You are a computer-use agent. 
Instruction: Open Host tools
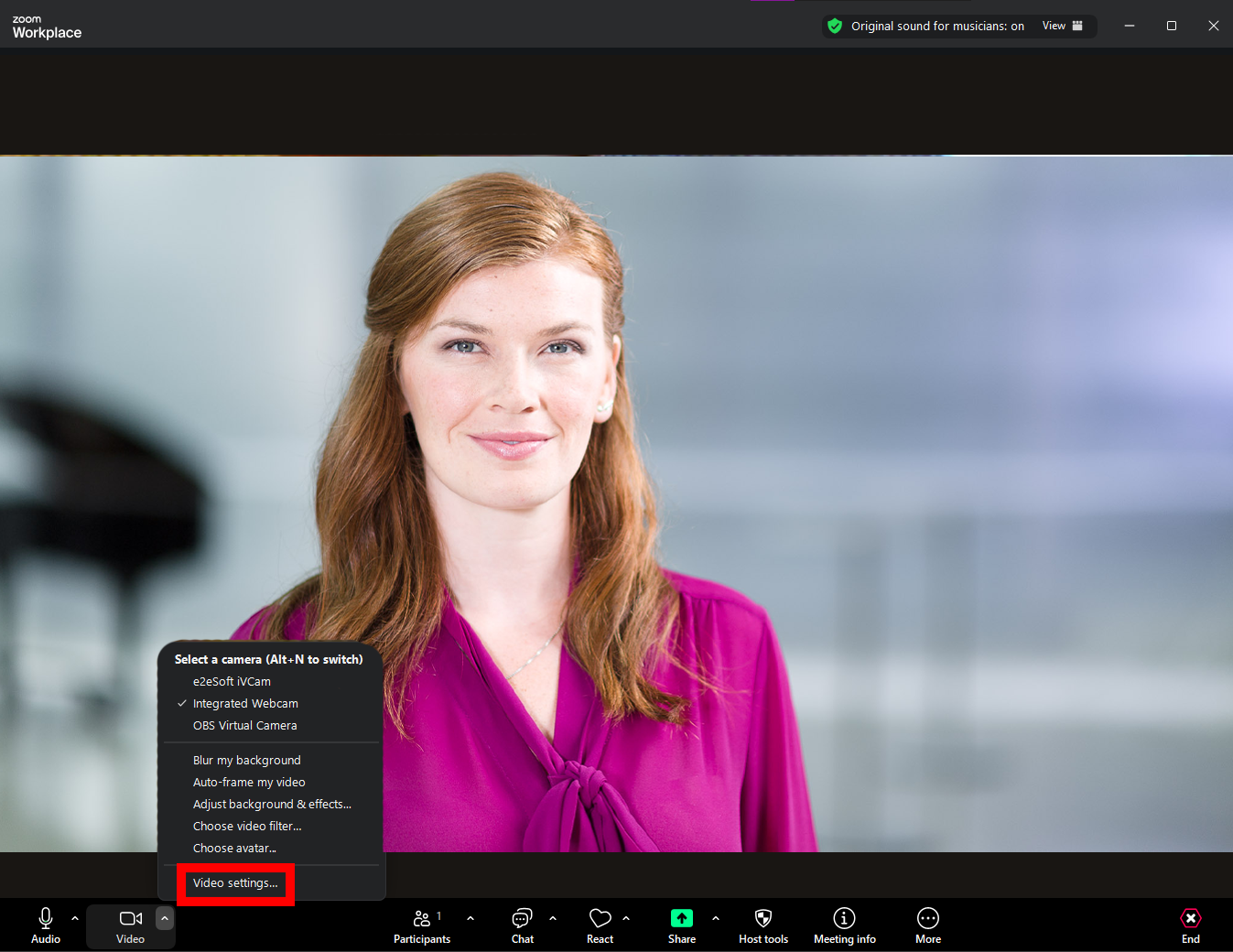(x=763, y=925)
